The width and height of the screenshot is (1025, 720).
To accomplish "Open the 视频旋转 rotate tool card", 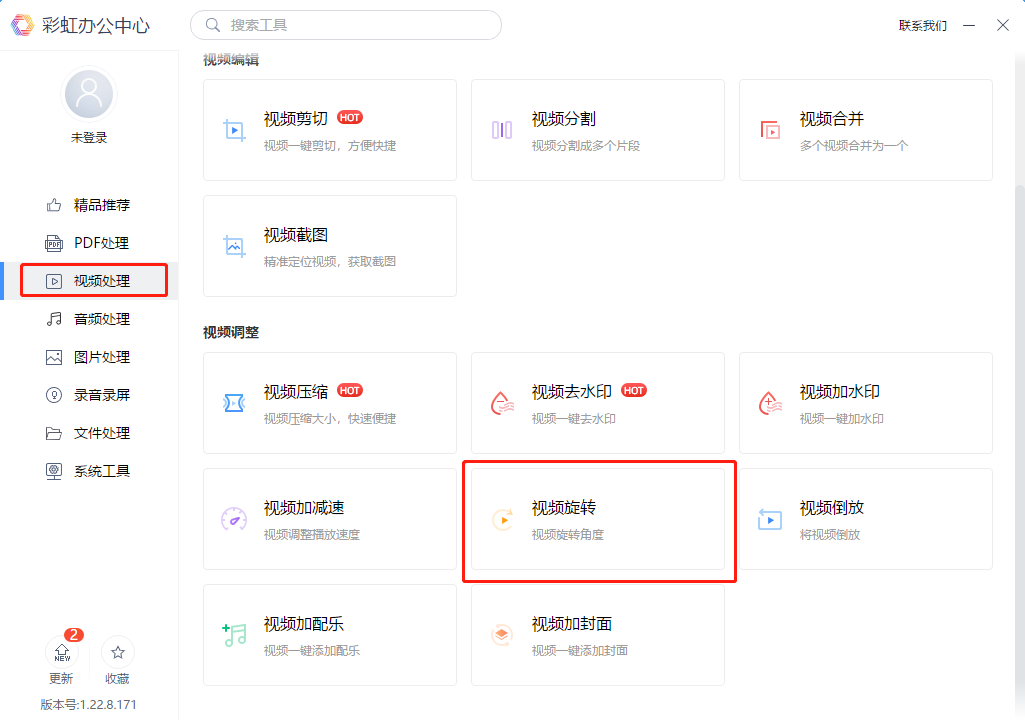I will 598,519.
